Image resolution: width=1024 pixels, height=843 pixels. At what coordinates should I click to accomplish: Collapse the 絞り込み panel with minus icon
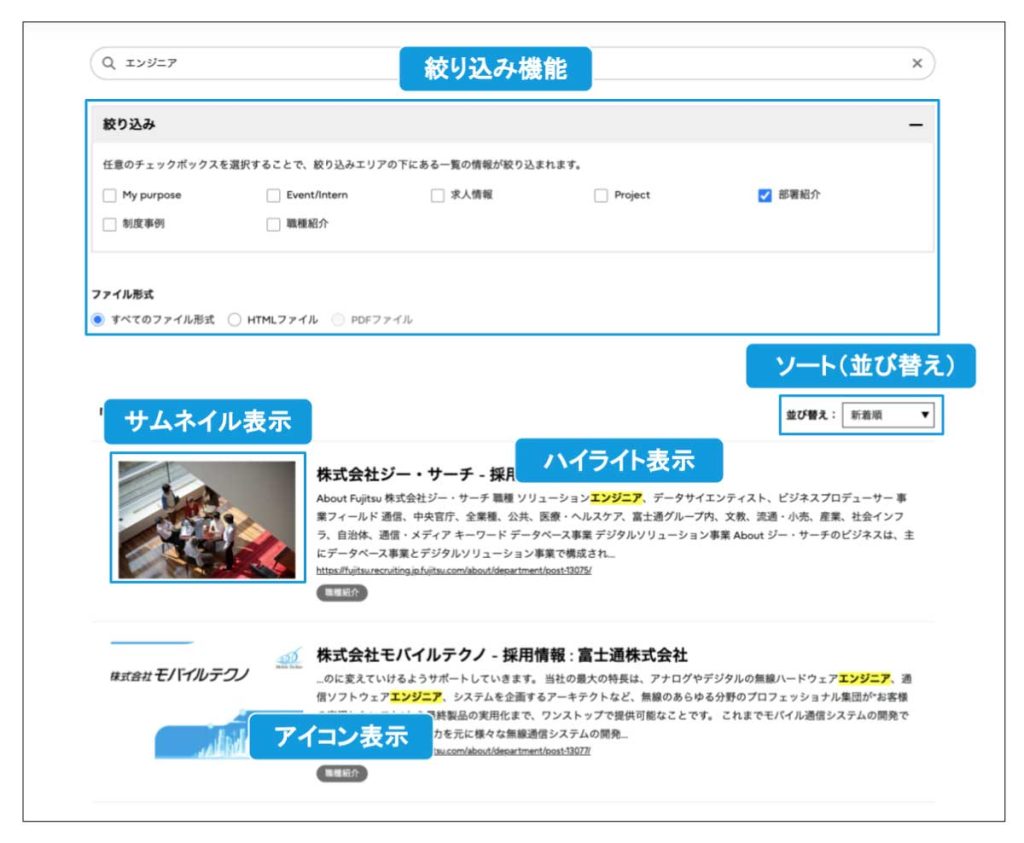(915, 125)
